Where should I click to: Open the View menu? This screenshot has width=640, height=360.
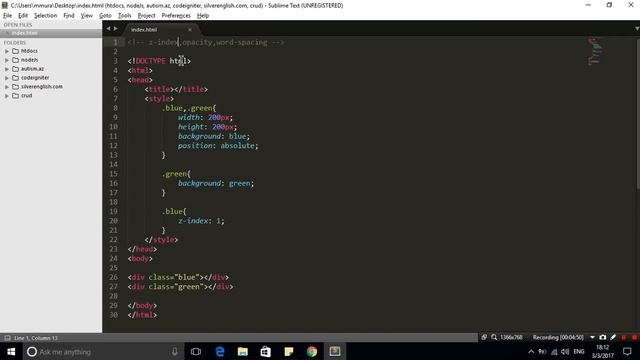tap(87, 16)
